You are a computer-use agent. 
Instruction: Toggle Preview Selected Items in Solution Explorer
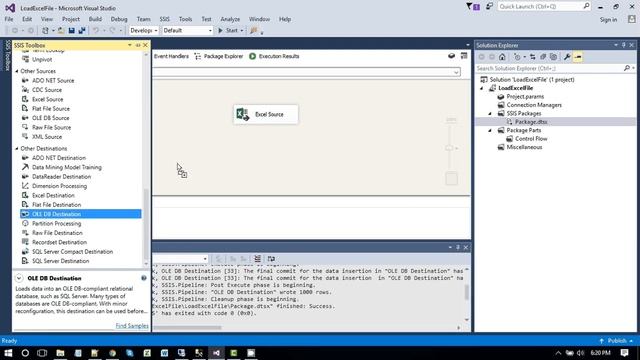tap(578, 57)
